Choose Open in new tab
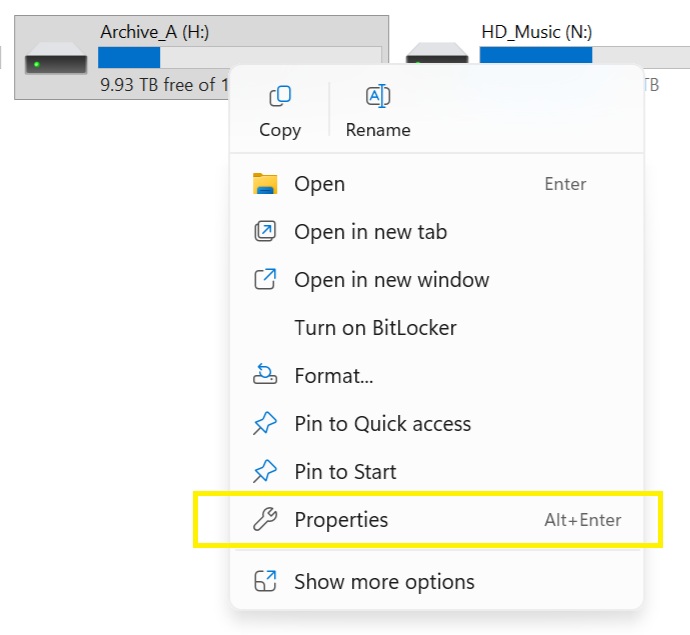The image size is (690, 635). (x=370, y=232)
